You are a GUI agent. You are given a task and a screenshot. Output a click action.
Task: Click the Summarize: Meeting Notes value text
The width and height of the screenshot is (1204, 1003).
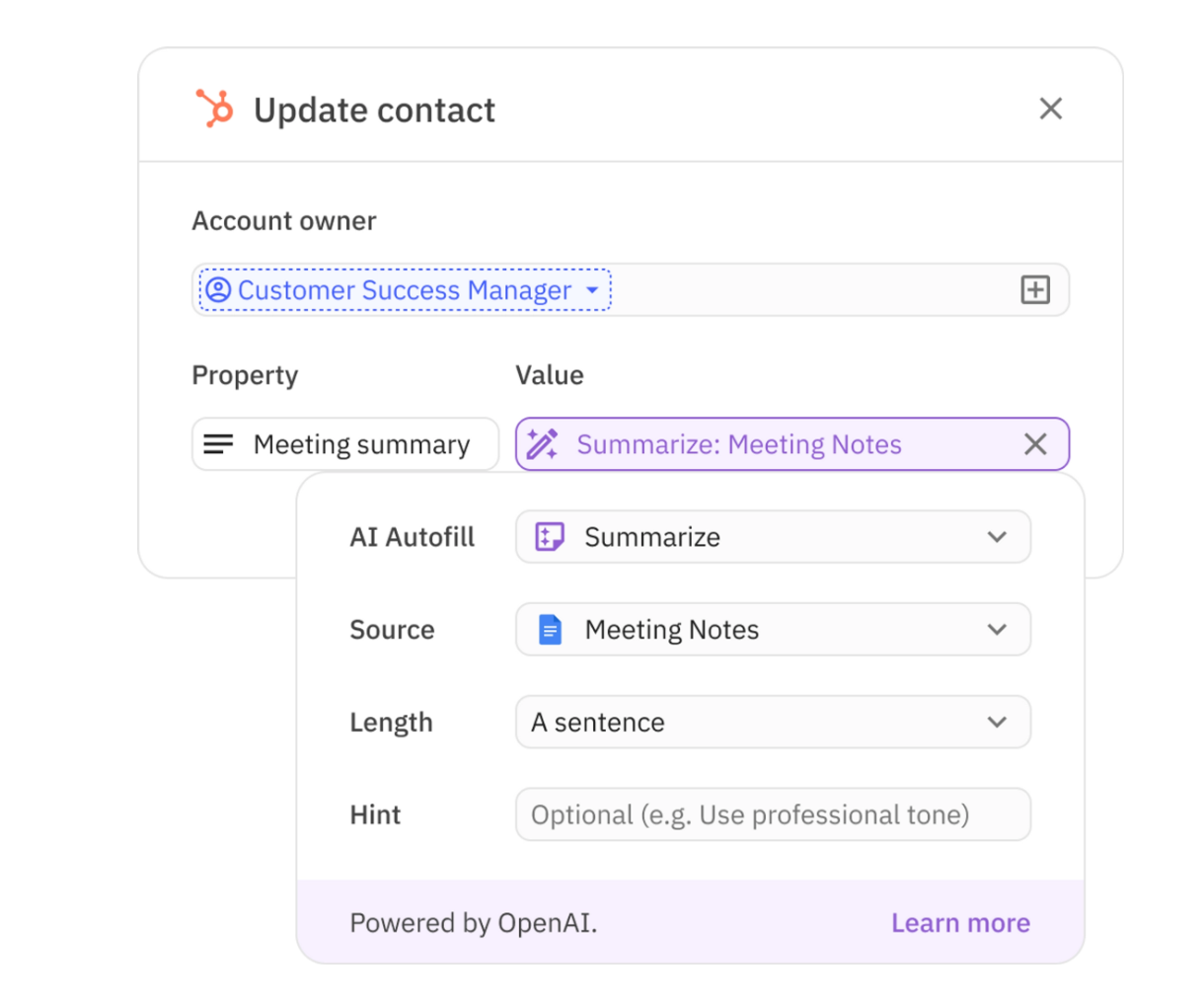coord(738,444)
